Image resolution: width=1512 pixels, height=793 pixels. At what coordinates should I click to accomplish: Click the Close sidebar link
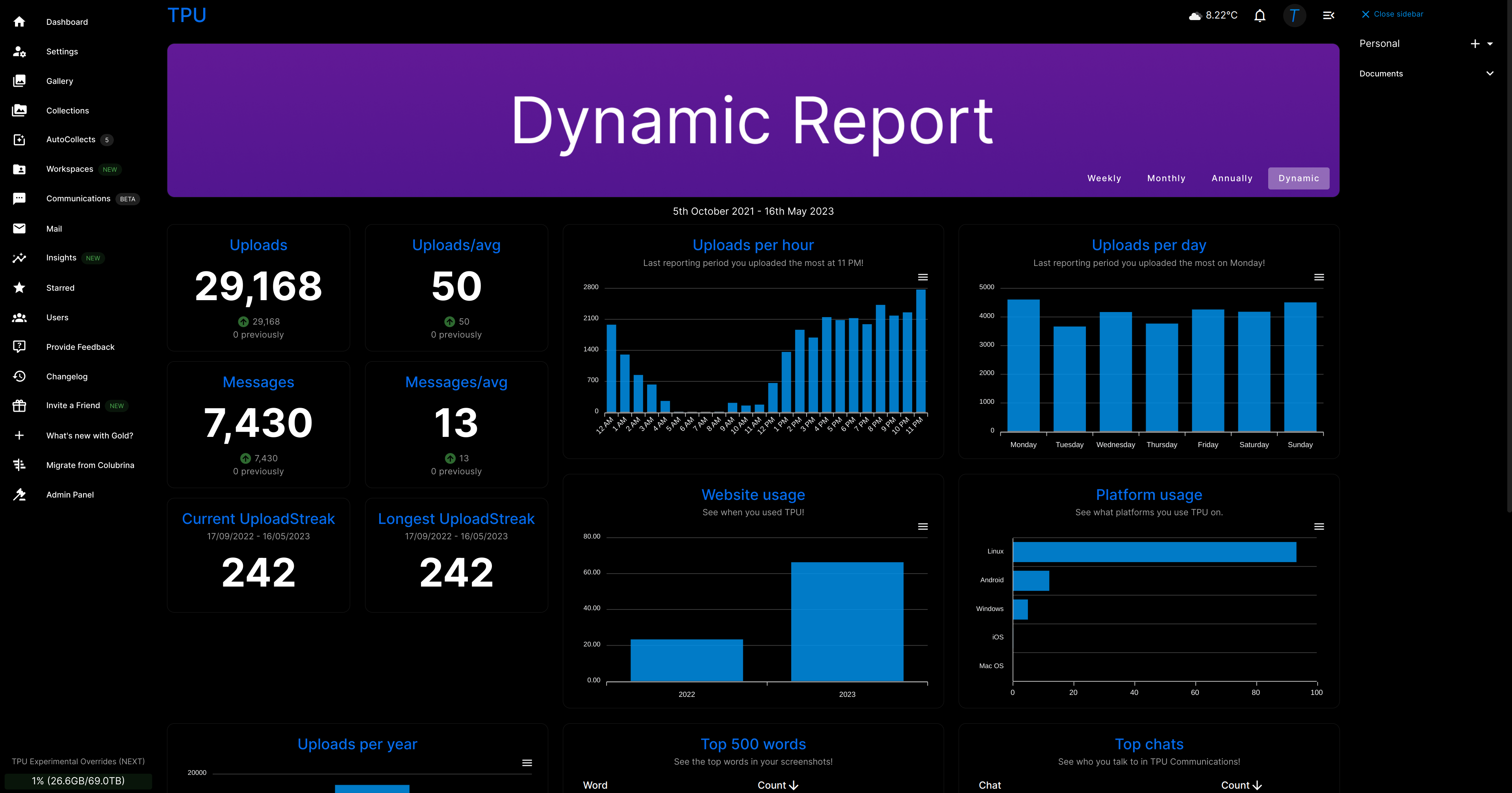click(1392, 14)
